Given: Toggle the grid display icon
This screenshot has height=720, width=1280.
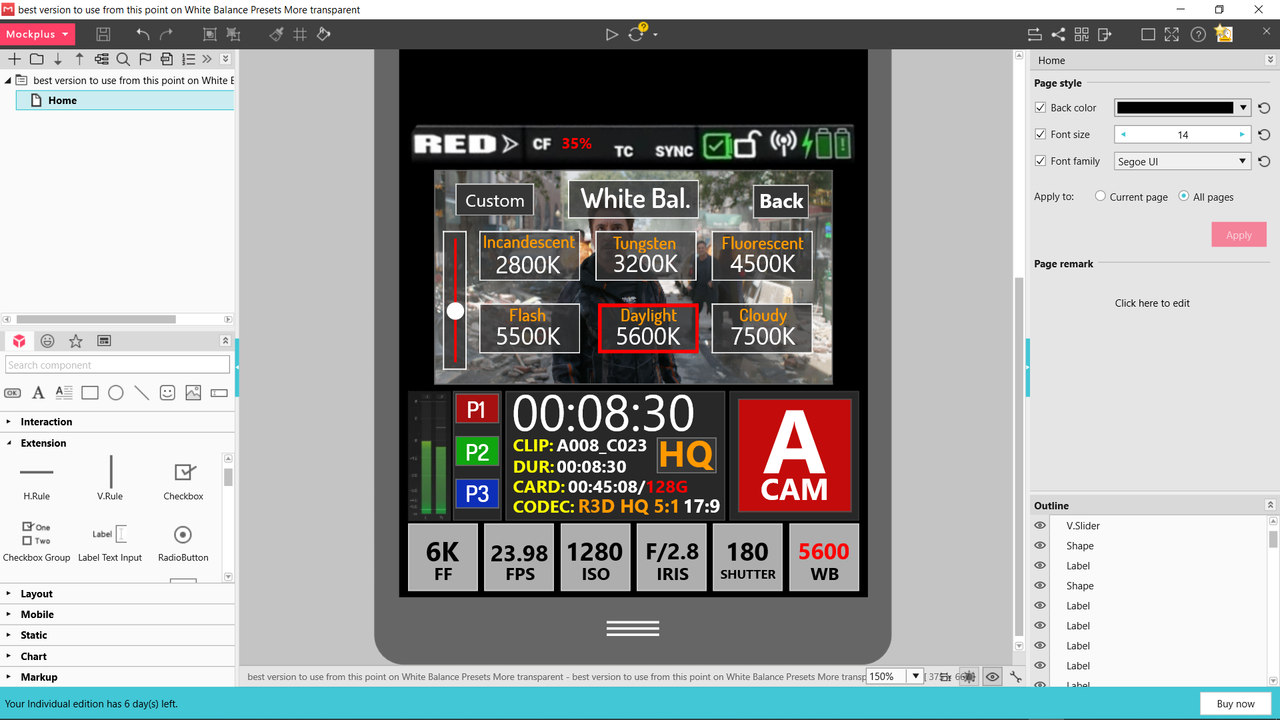Looking at the screenshot, I should point(300,34).
